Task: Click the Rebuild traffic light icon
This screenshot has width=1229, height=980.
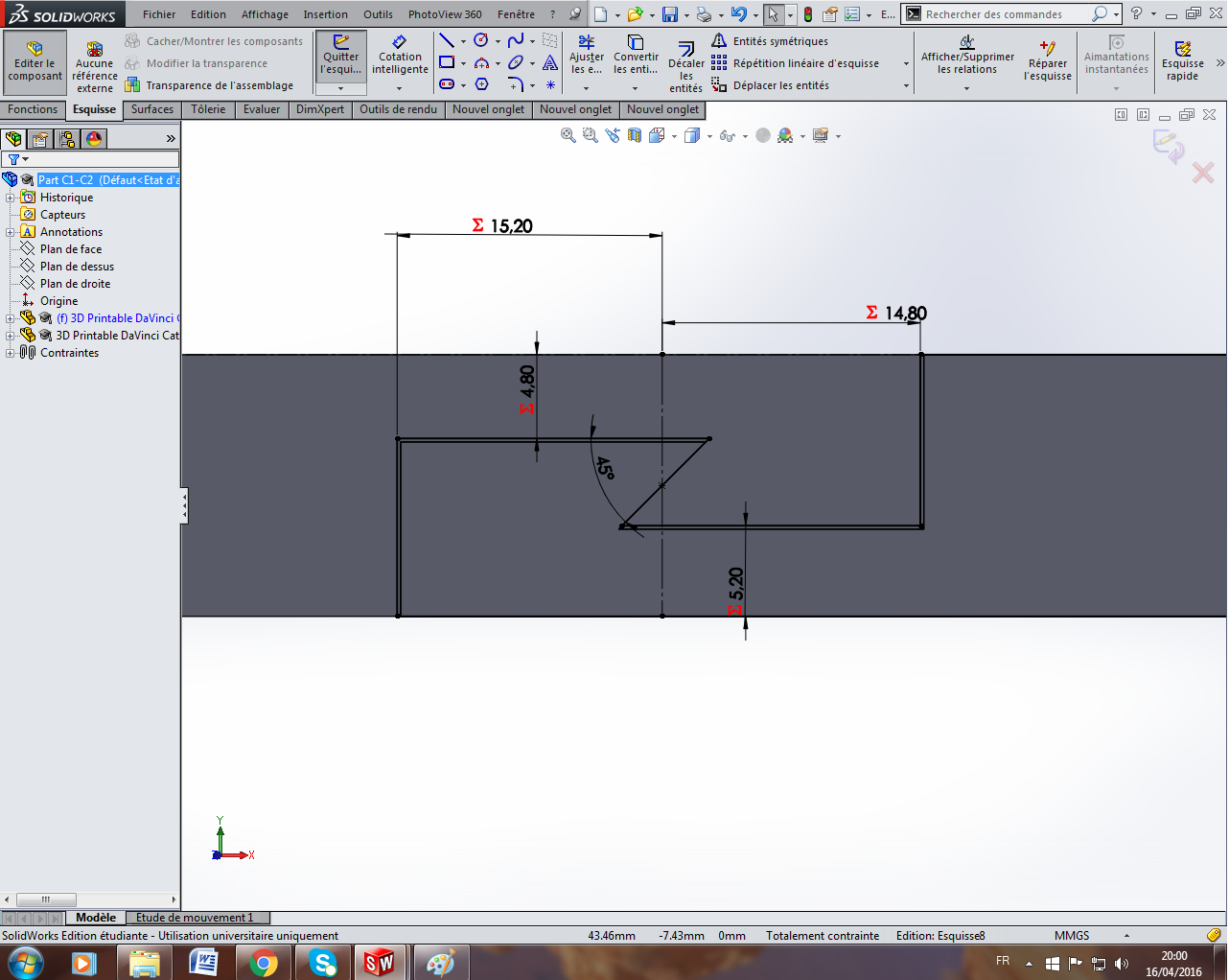Action: (x=808, y=14)
